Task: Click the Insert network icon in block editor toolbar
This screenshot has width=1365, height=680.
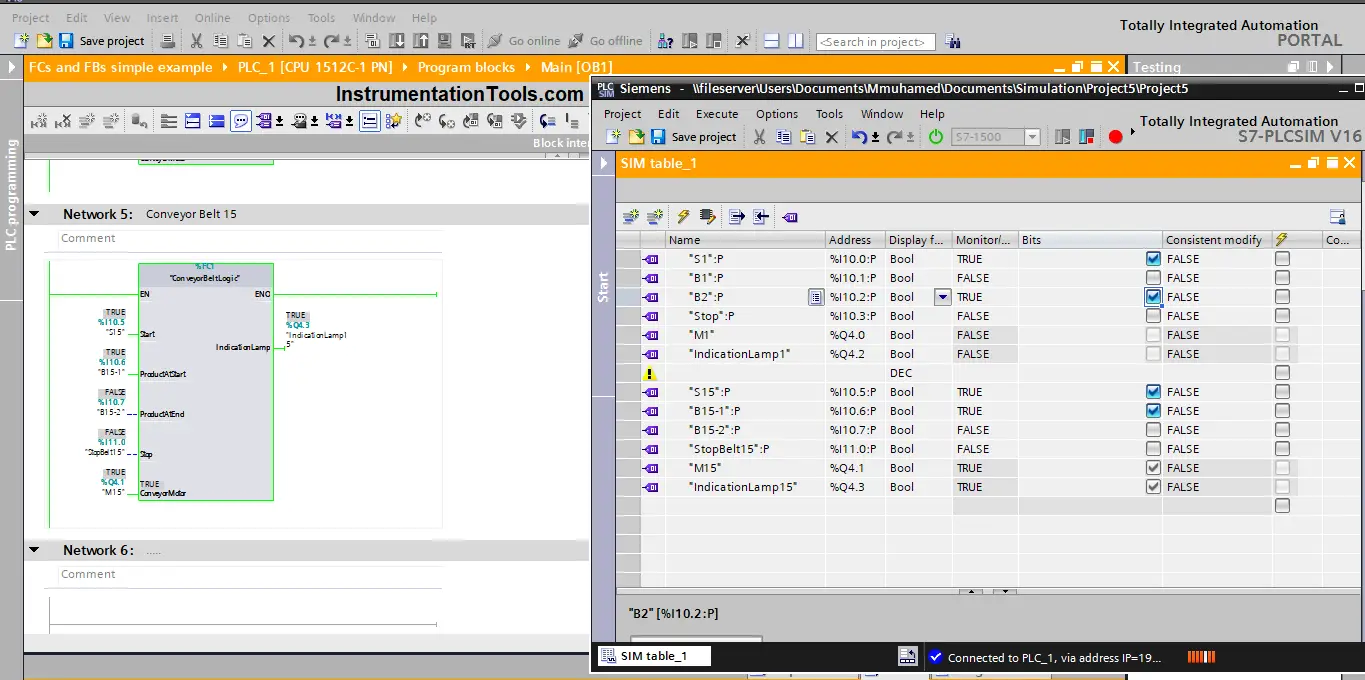Action: click(39, 121)
